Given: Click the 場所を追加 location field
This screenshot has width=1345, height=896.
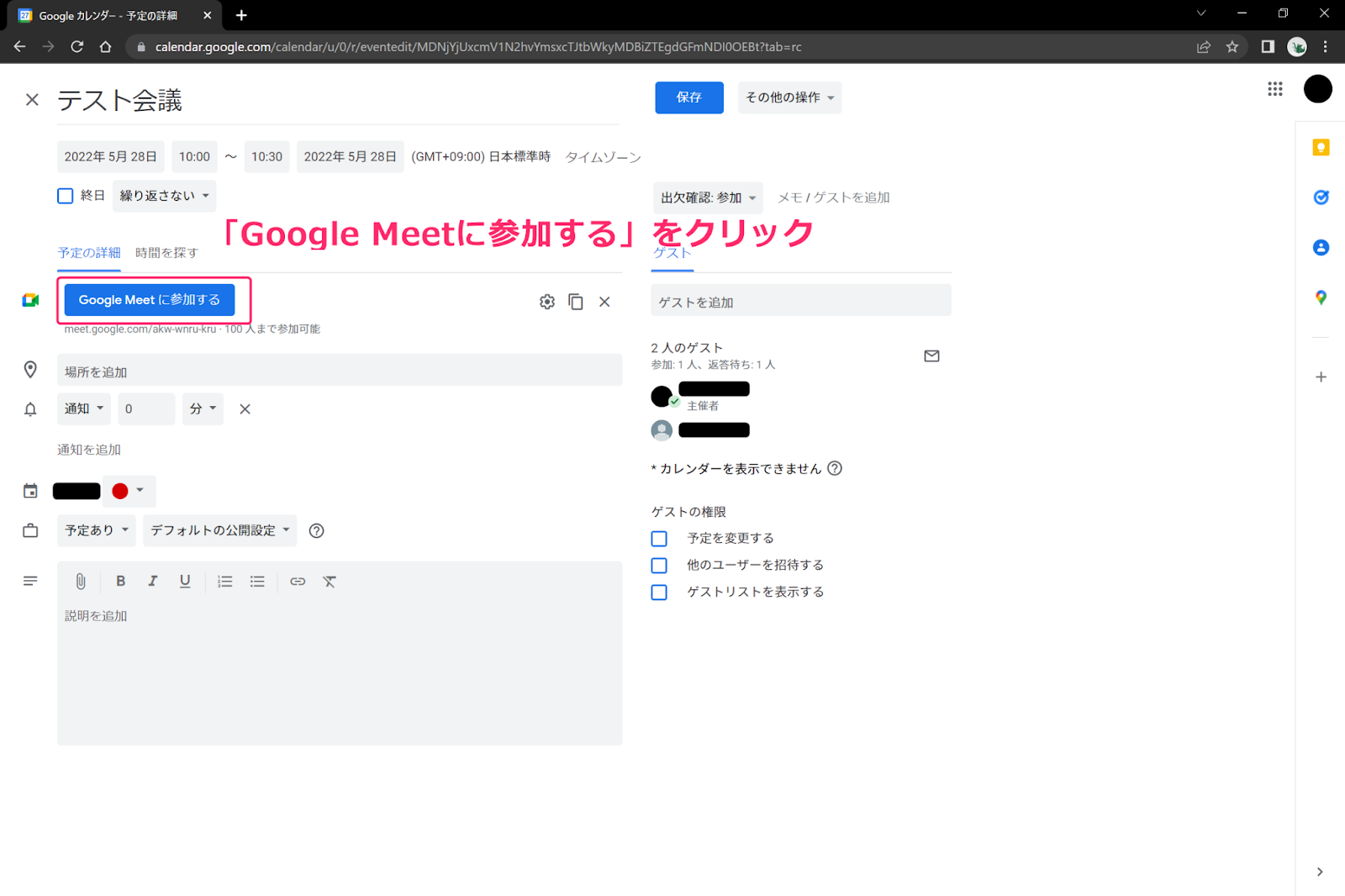Looking at the screenshot, I should tap(340, 371).
